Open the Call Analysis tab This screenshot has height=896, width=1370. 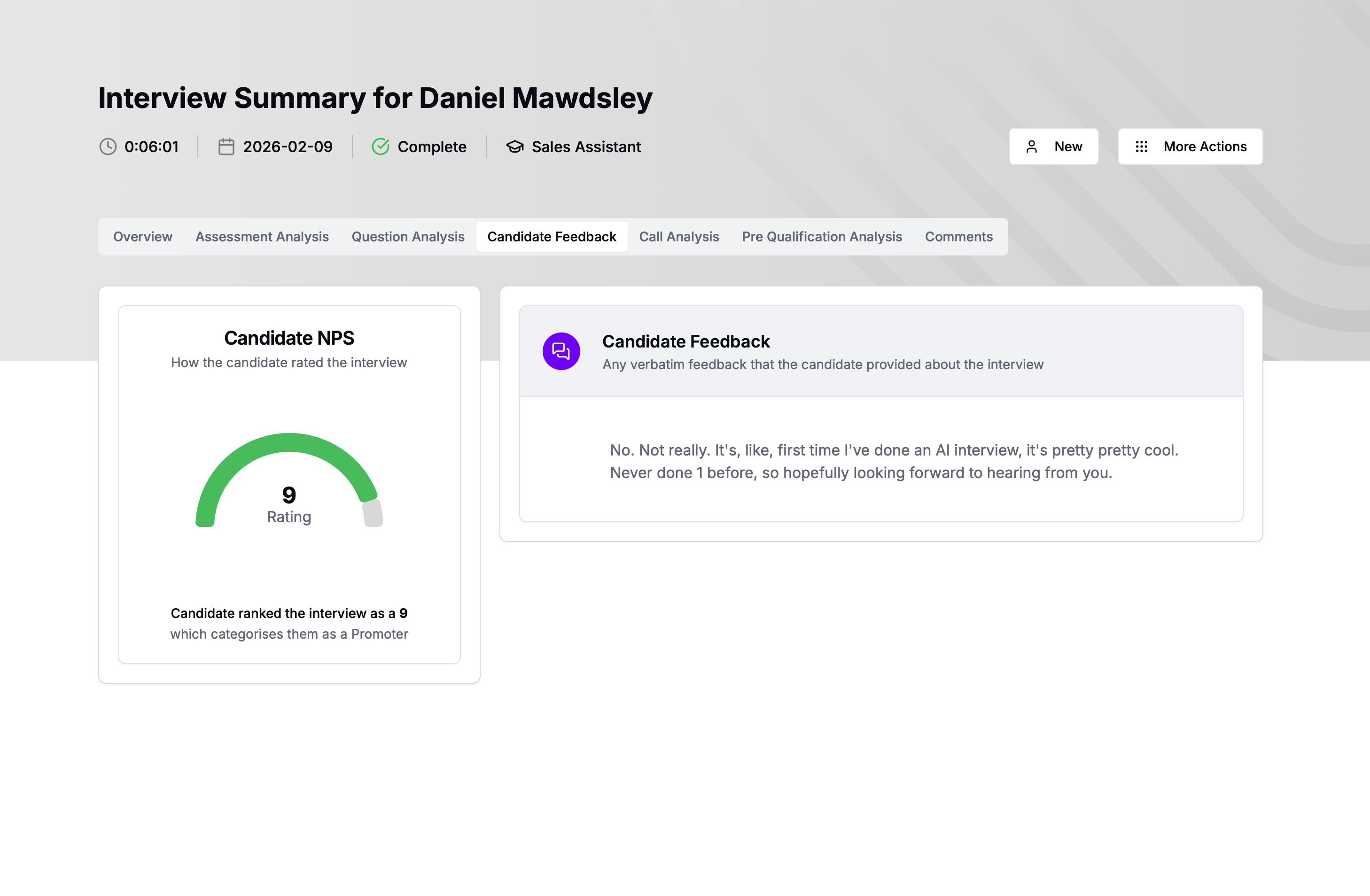pyautogui.click(x=679, y=237)
